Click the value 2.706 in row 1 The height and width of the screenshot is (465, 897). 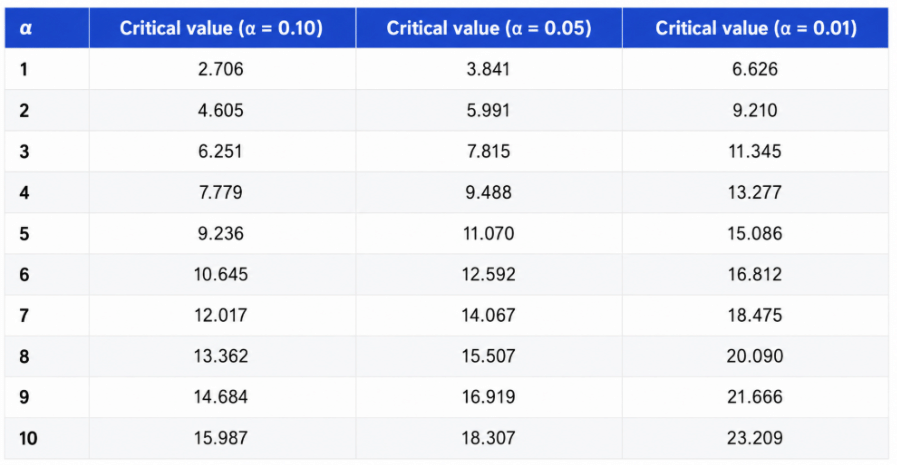click(x=221, y=69)
